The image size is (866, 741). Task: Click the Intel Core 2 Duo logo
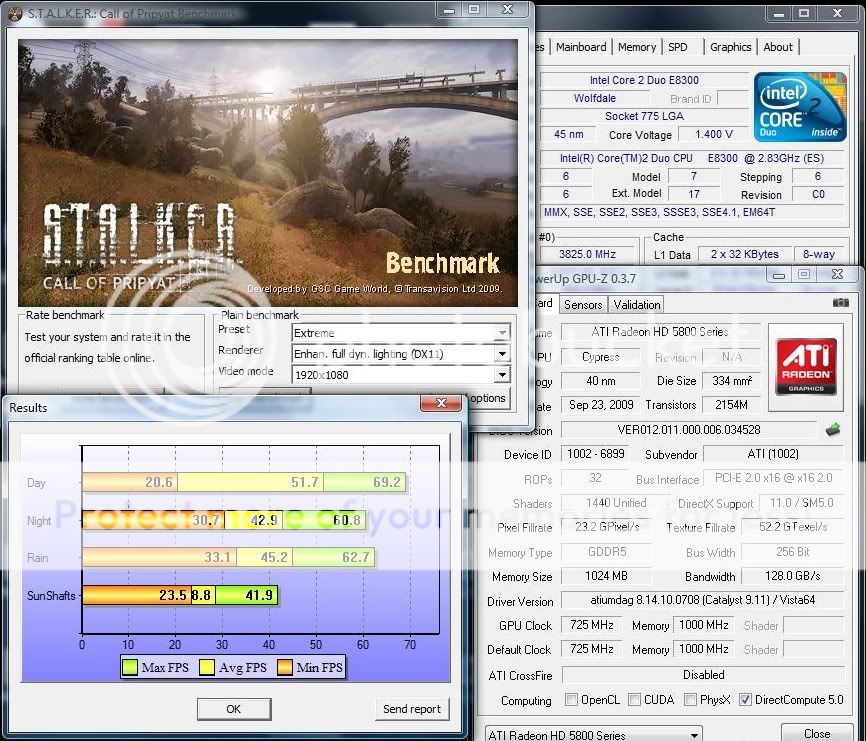click(800, 105)
